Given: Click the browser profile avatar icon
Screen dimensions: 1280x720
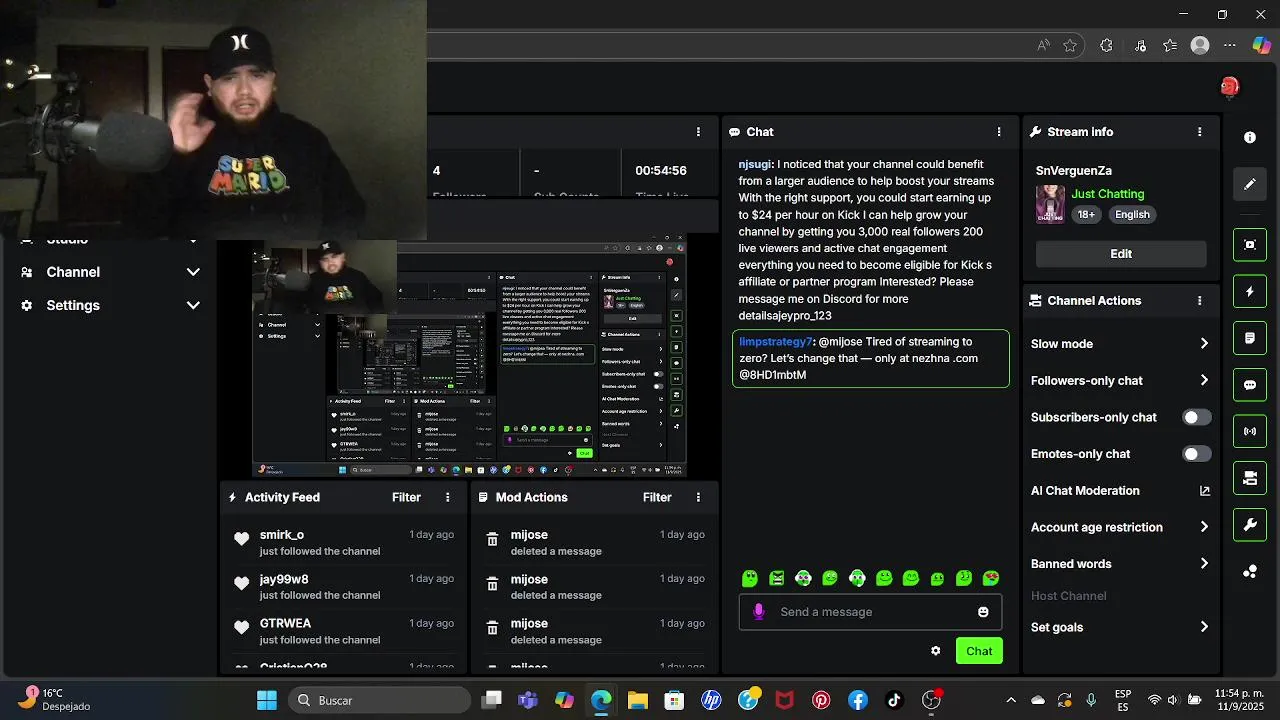Looking at the screenshot, I should click(1200, 45).
